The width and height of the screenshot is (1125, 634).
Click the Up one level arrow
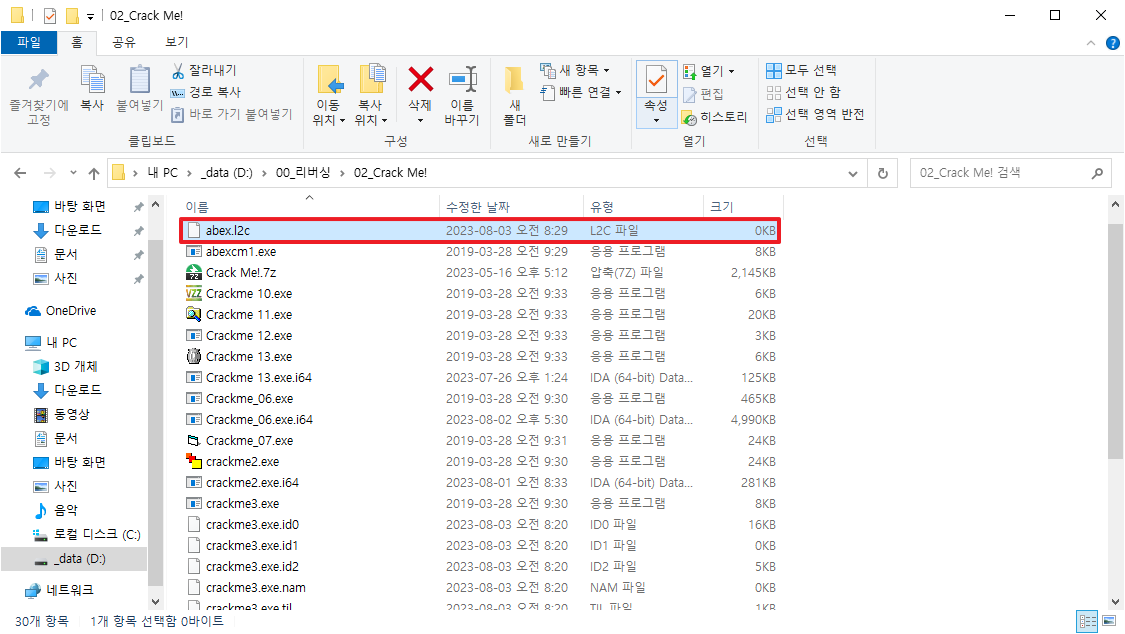[94, 173]
